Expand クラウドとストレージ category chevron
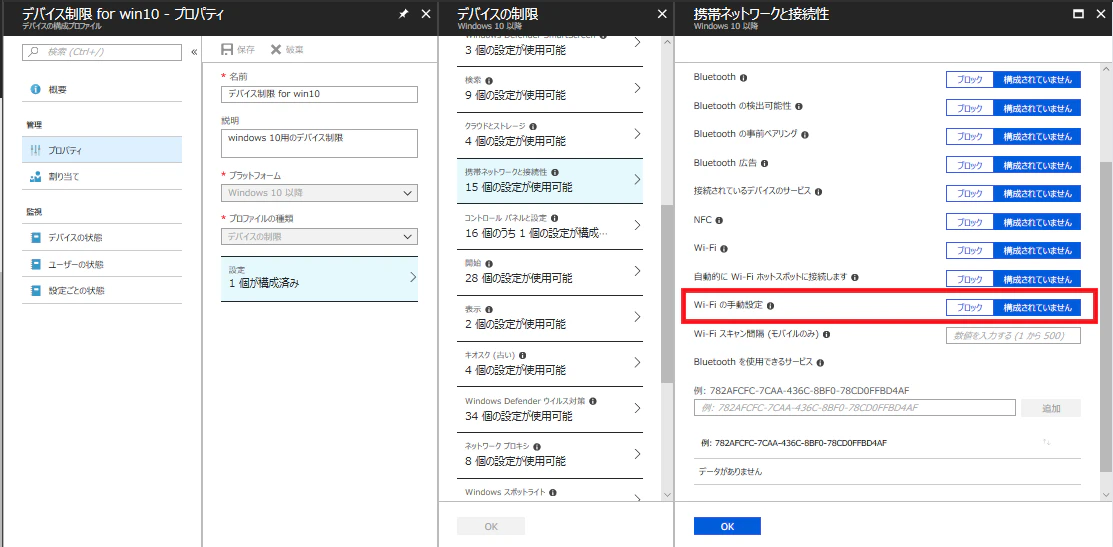This screenshot has width=1113, height=547. click(x=637, y=133)
